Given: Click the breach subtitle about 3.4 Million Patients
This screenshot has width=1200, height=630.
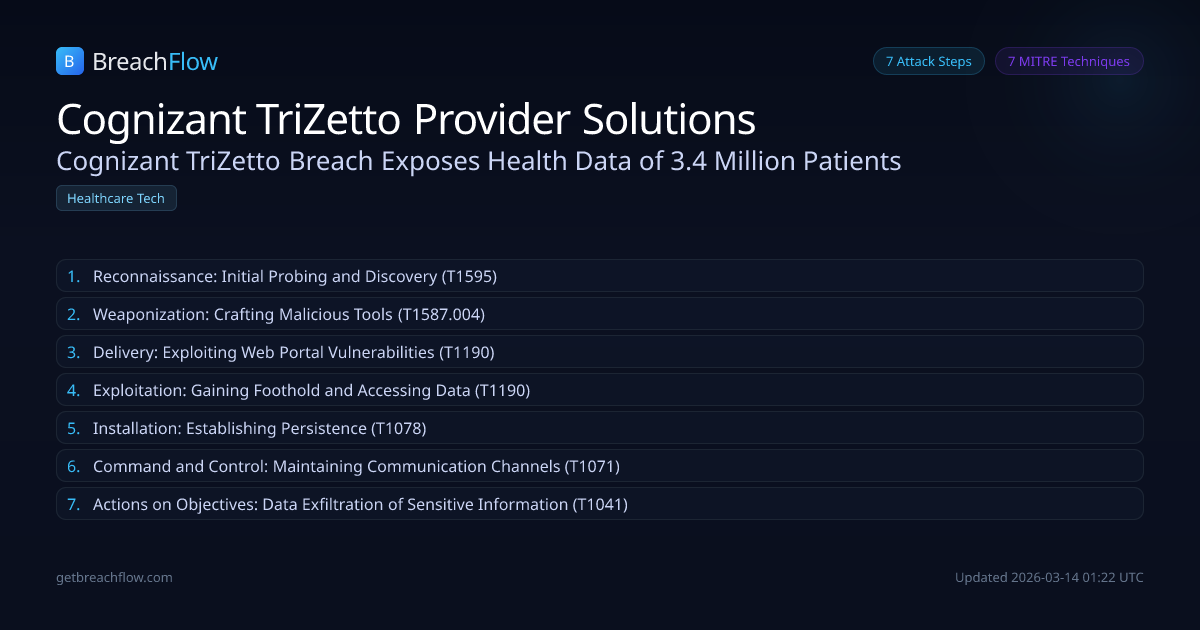Looking at the screenshot, I should pyautogui.click(x=479, y=160).
